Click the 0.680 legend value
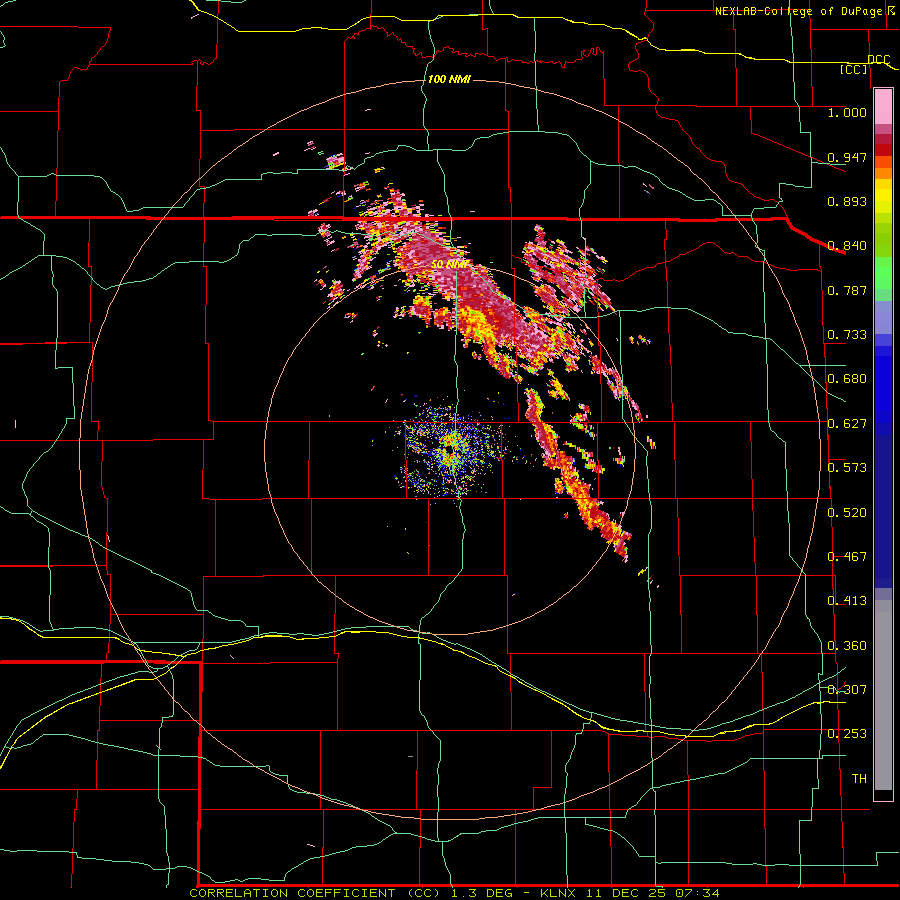The image size is (900, 900). click(847, 378)
